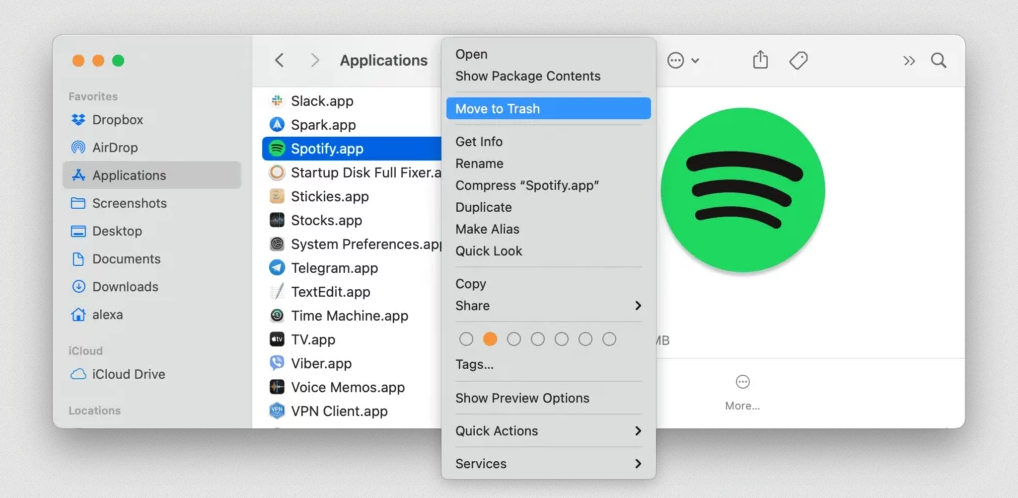Click the TV.app icon
The image size is (1018, 498).
(277, 340)
